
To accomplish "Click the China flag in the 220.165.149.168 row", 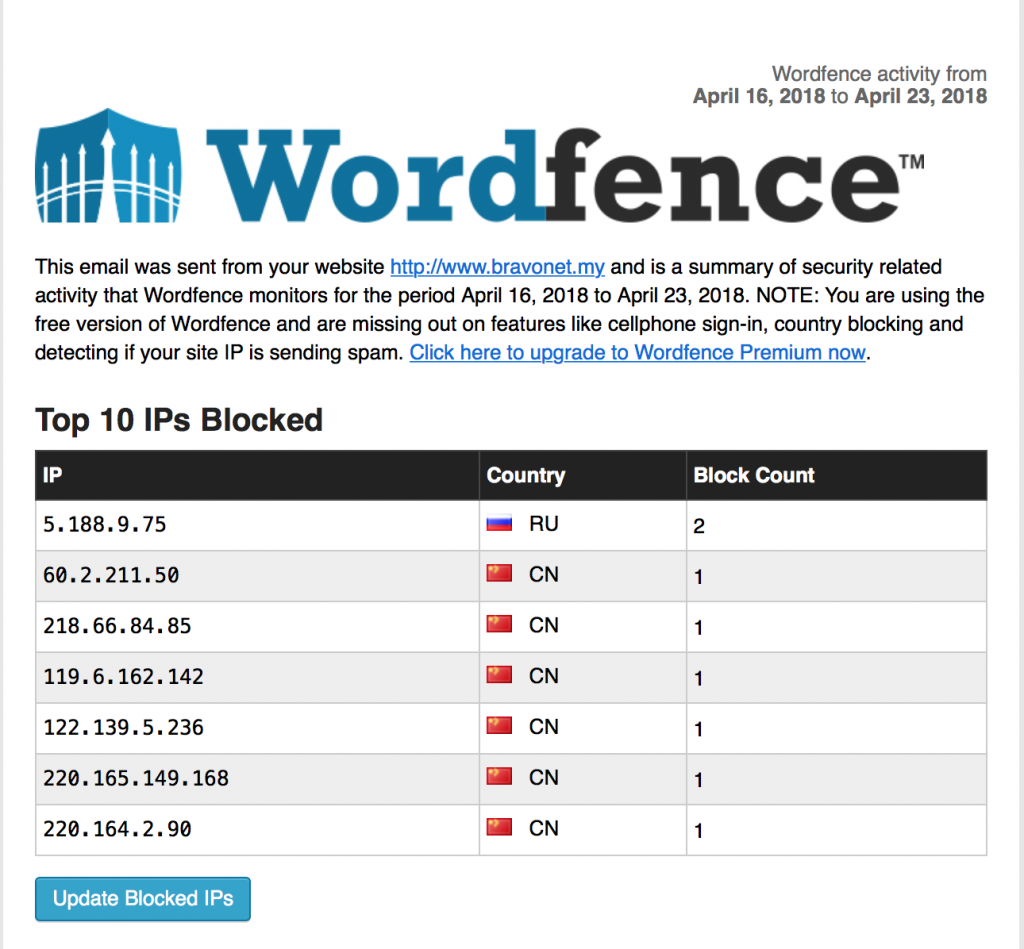I will (499, 777).
